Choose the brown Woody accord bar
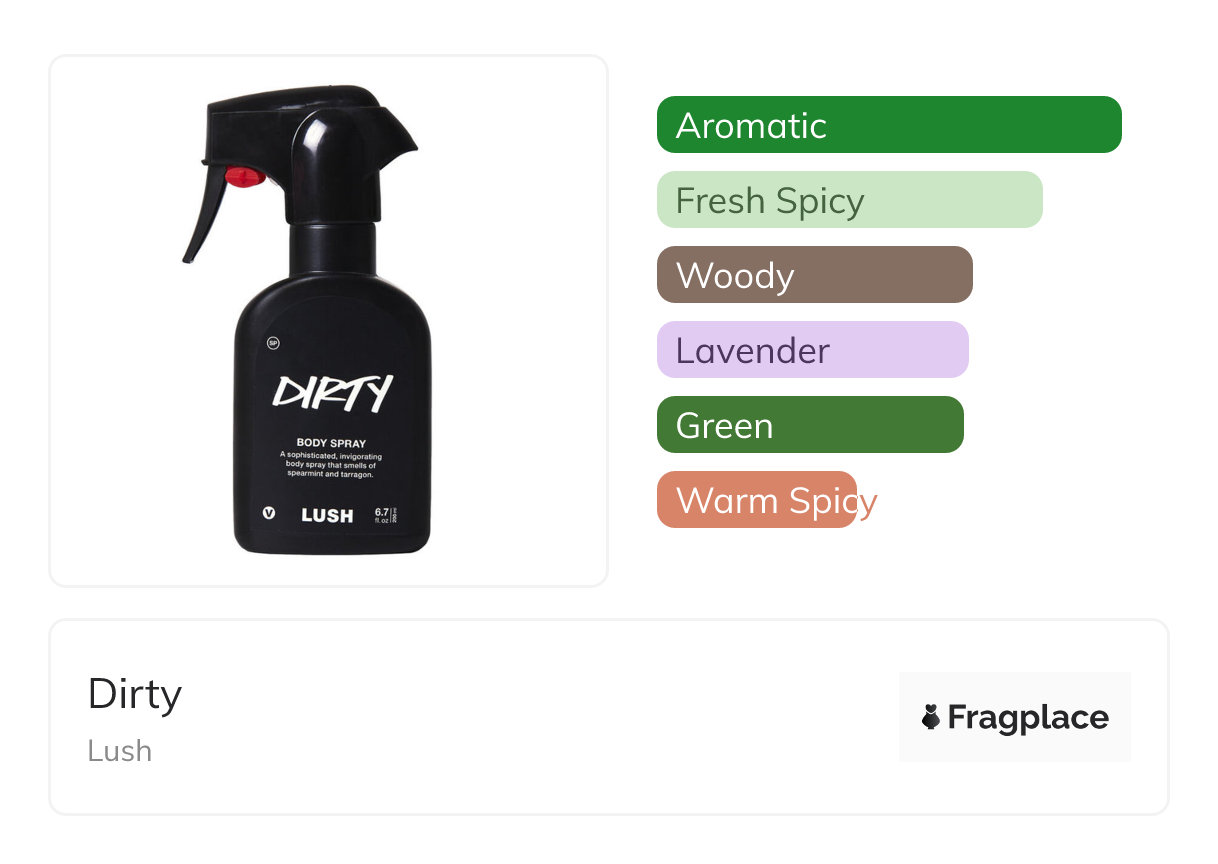 pyautogui.click(x=815, y=275)
